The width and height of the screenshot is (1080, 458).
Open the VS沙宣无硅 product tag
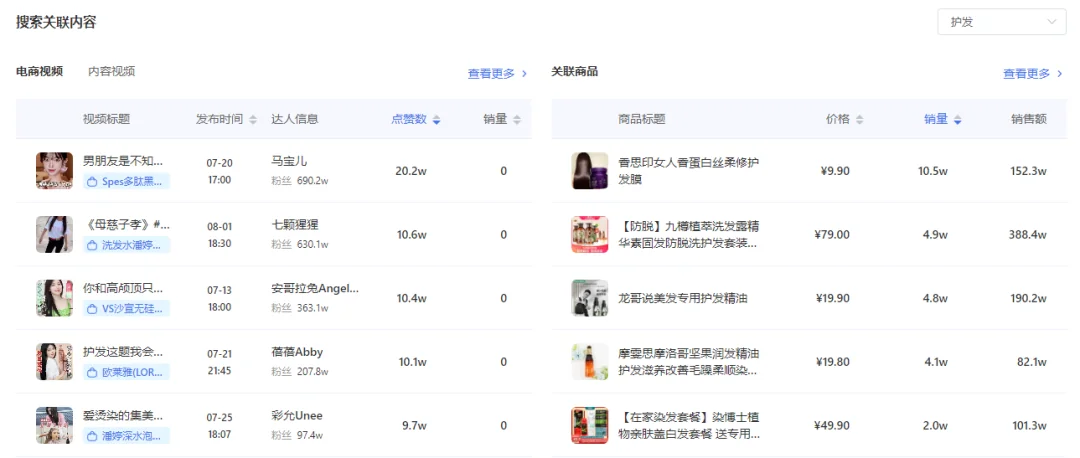point(127,309)
